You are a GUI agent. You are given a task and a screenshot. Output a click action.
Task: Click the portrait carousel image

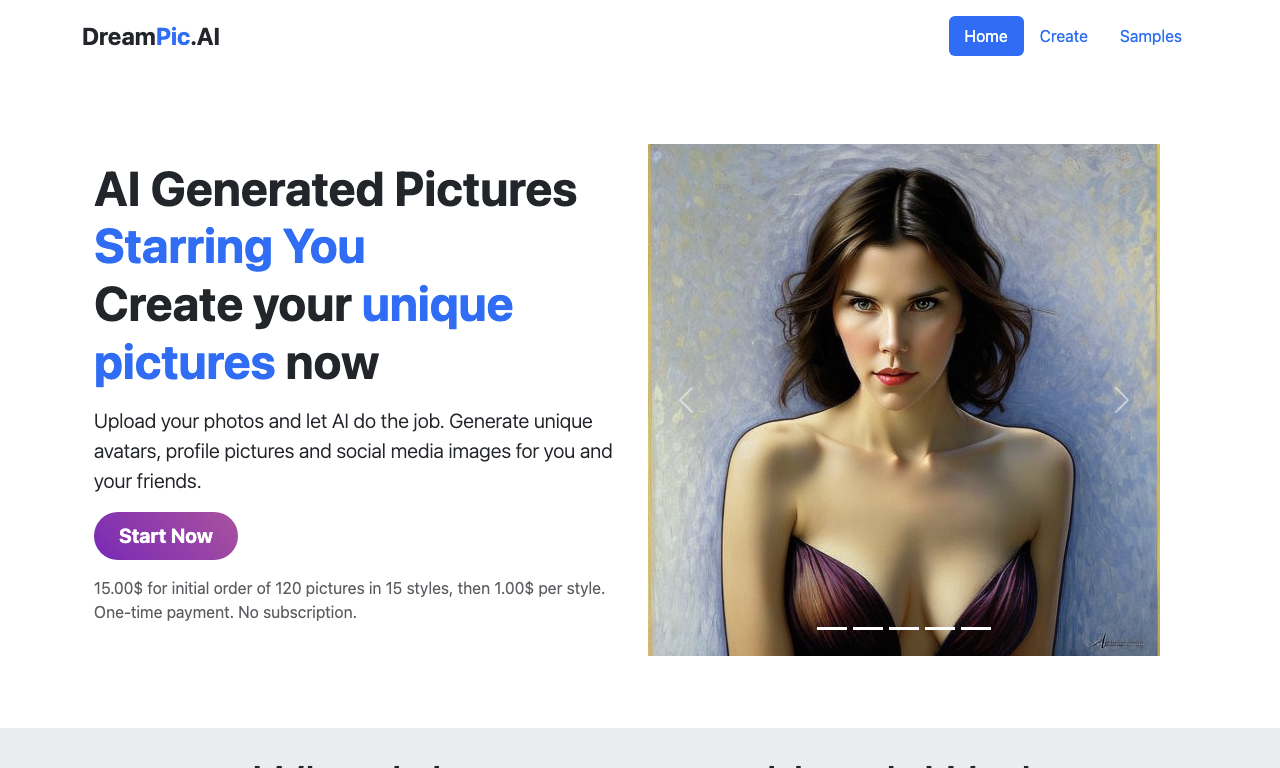click(x=904, y=400)
